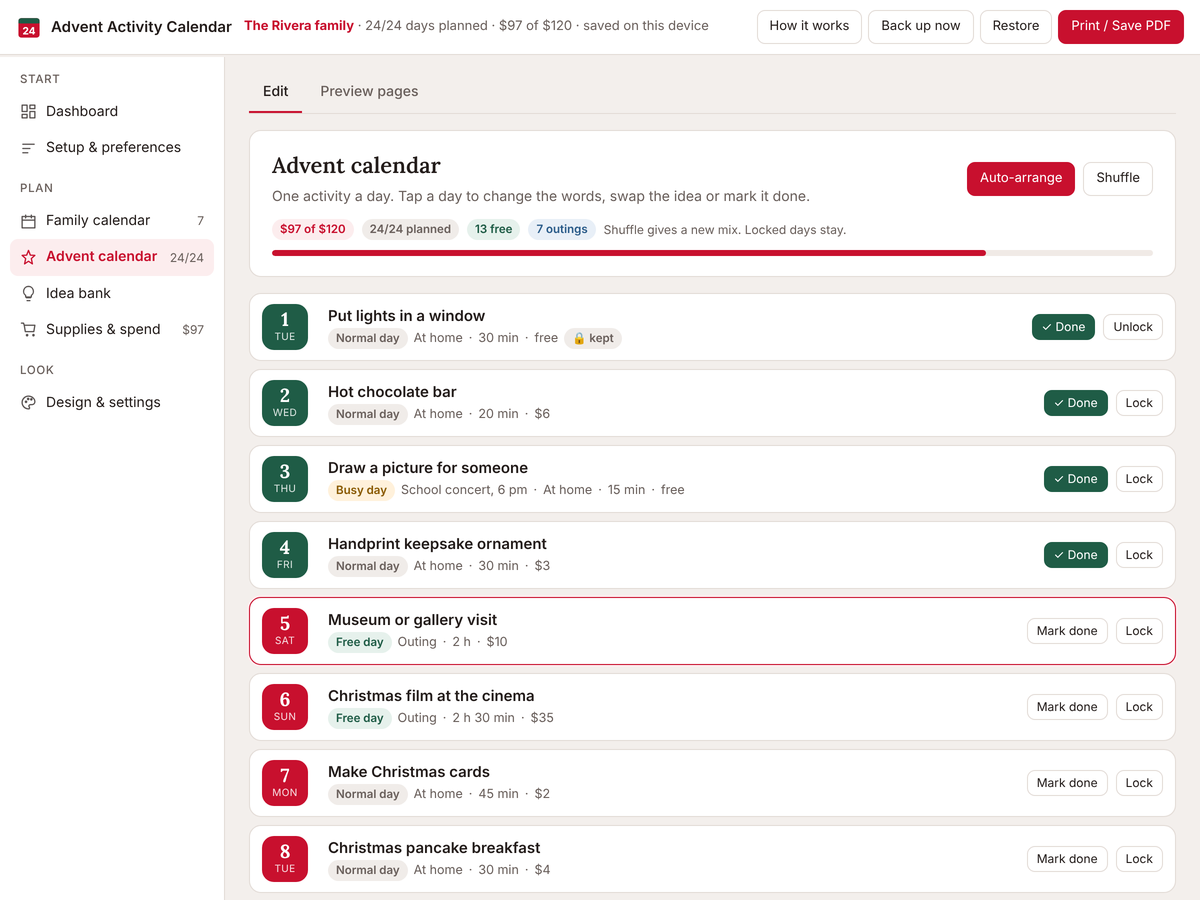The image size is (1200, 900).
Task: Click the '$97 of $120' budget chip
Action: (313, 229)
